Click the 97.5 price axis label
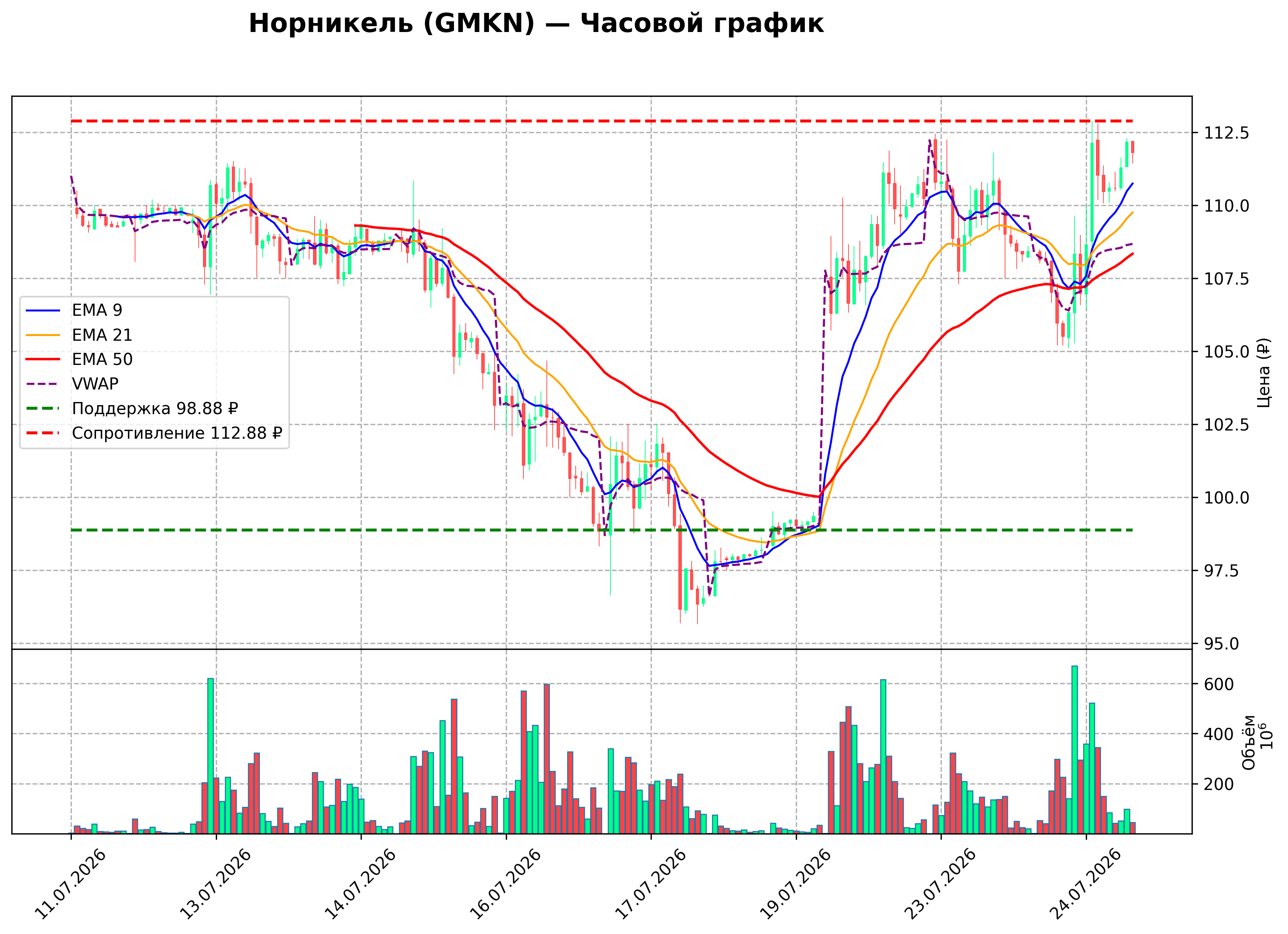 click(1221, 571)
